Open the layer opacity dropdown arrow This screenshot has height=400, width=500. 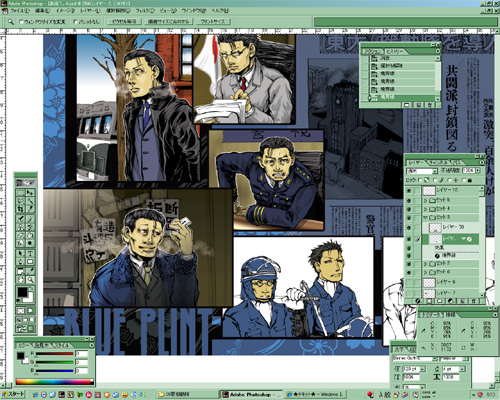tap(478, 170)
